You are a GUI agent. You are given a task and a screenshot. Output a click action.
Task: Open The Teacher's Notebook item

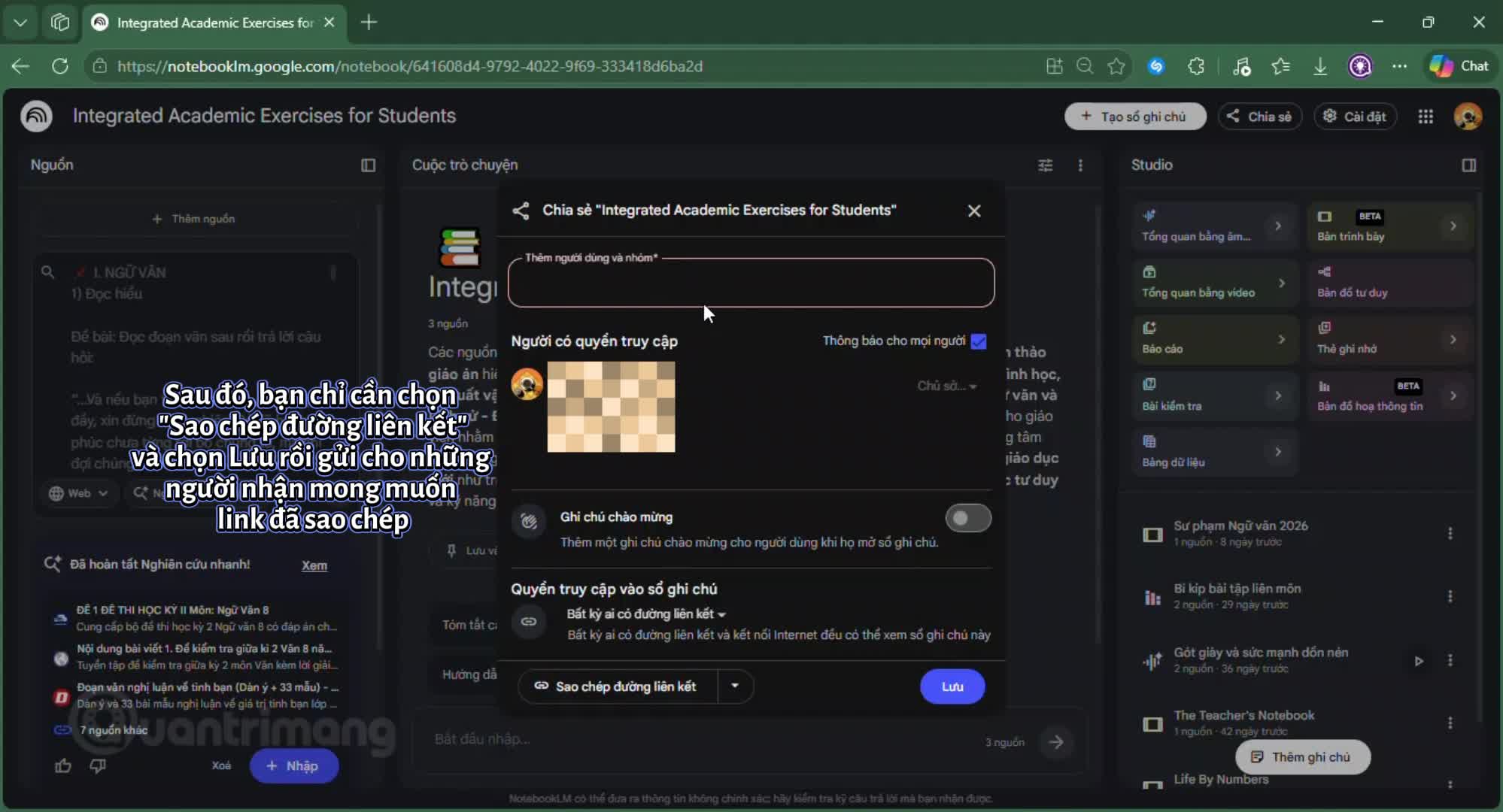point(1244,723)
